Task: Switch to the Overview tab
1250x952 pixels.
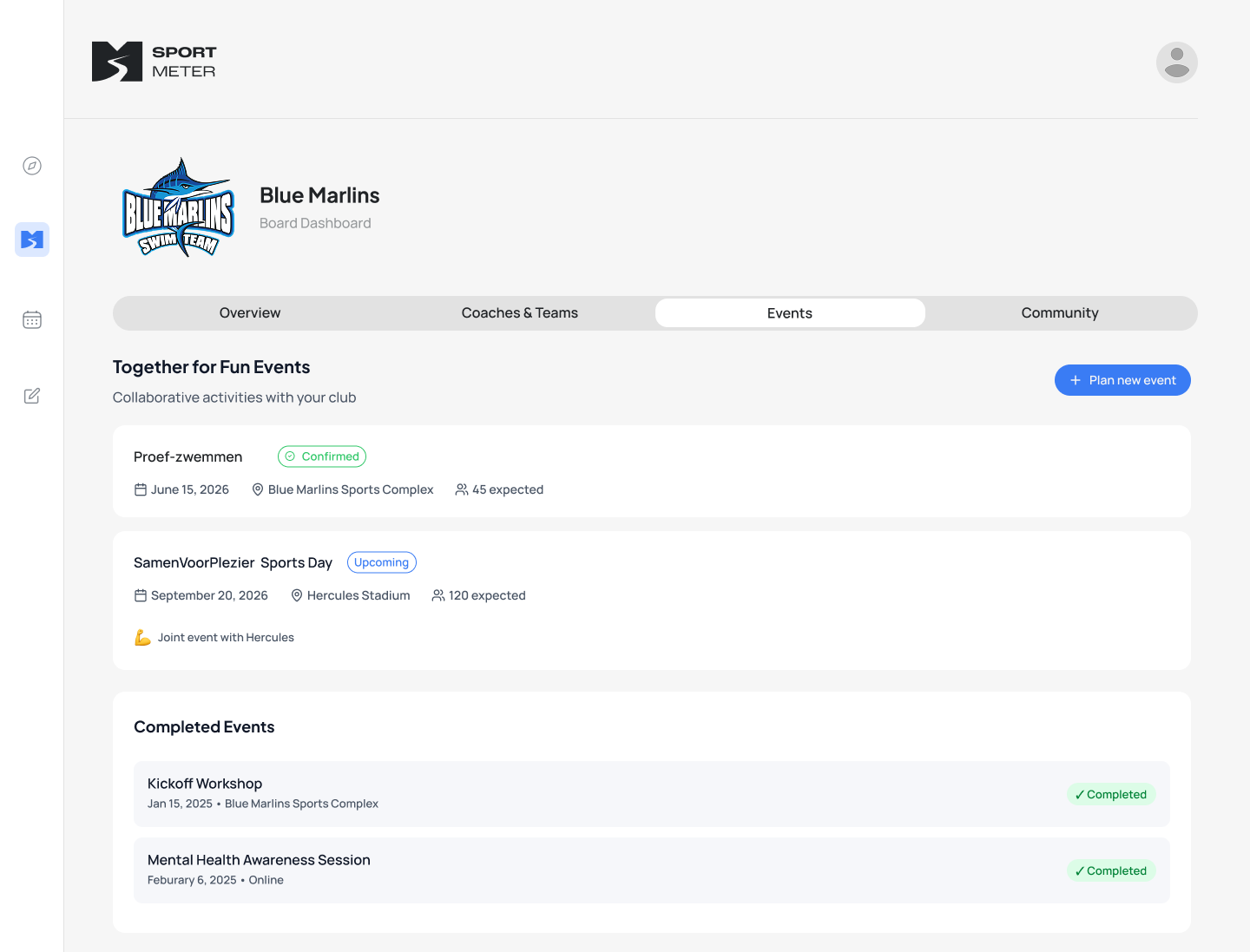Action: point(250,313)
